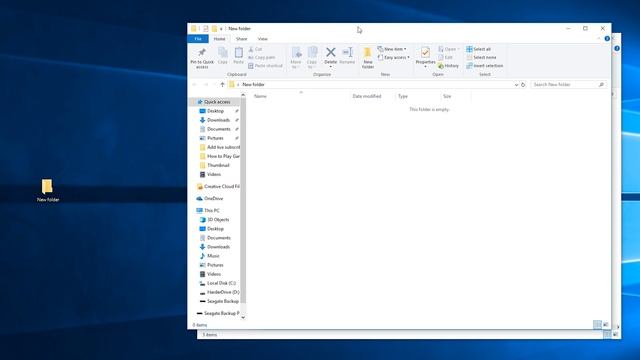The width and height of the screenshot is (640, 360).
Task: Open the History command
Action: [448, 66]
